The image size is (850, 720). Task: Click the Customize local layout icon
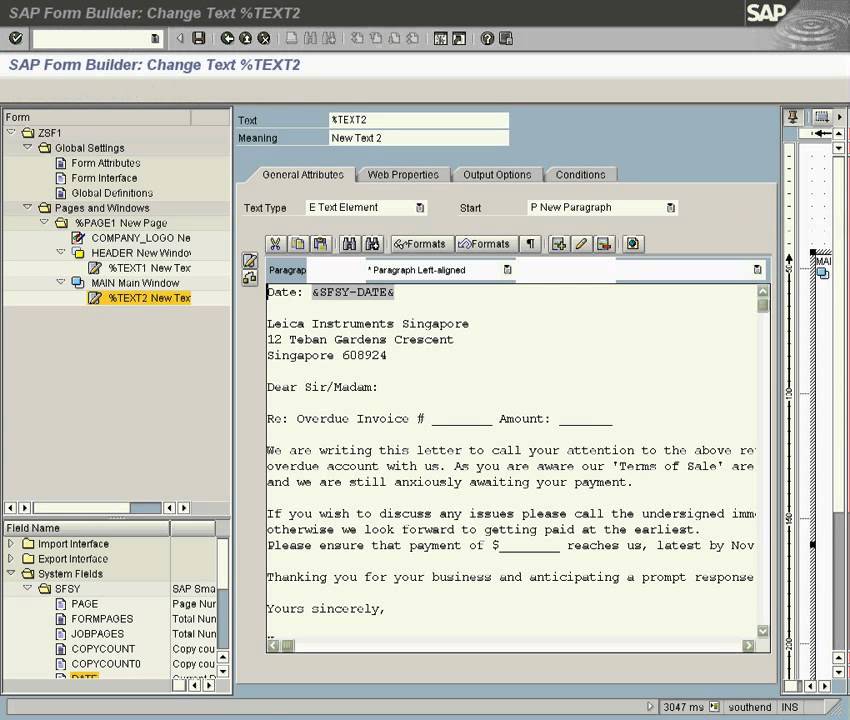pos(505,38)
